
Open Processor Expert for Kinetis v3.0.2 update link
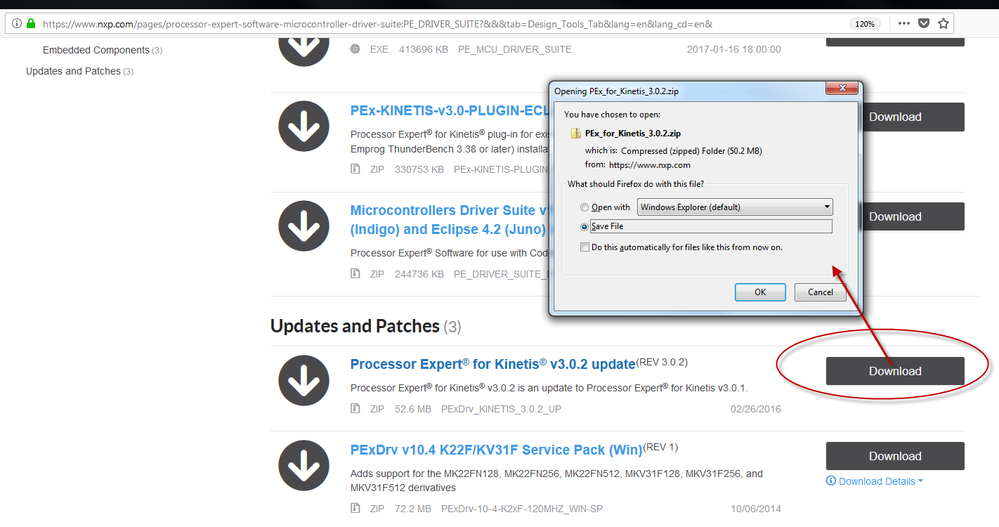[492, 364]
